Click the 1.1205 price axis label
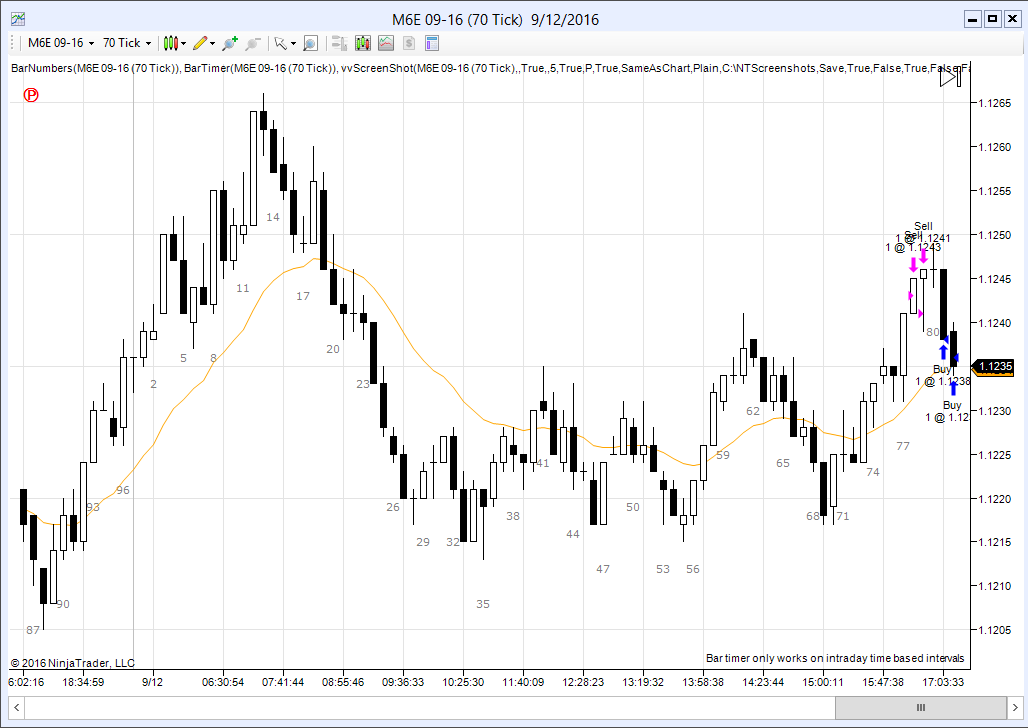Viewport: 1028px width, 728px height. [x=995, y=630]
